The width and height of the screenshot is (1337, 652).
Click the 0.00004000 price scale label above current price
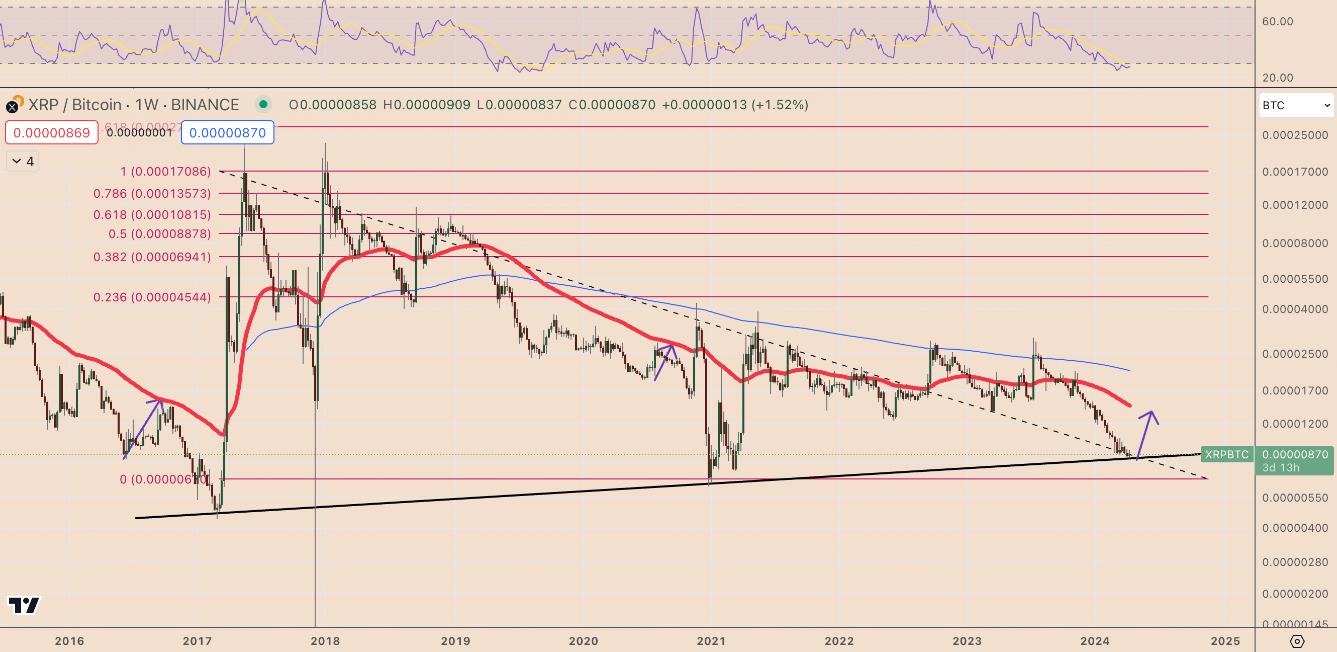[x=1294, y=309]
